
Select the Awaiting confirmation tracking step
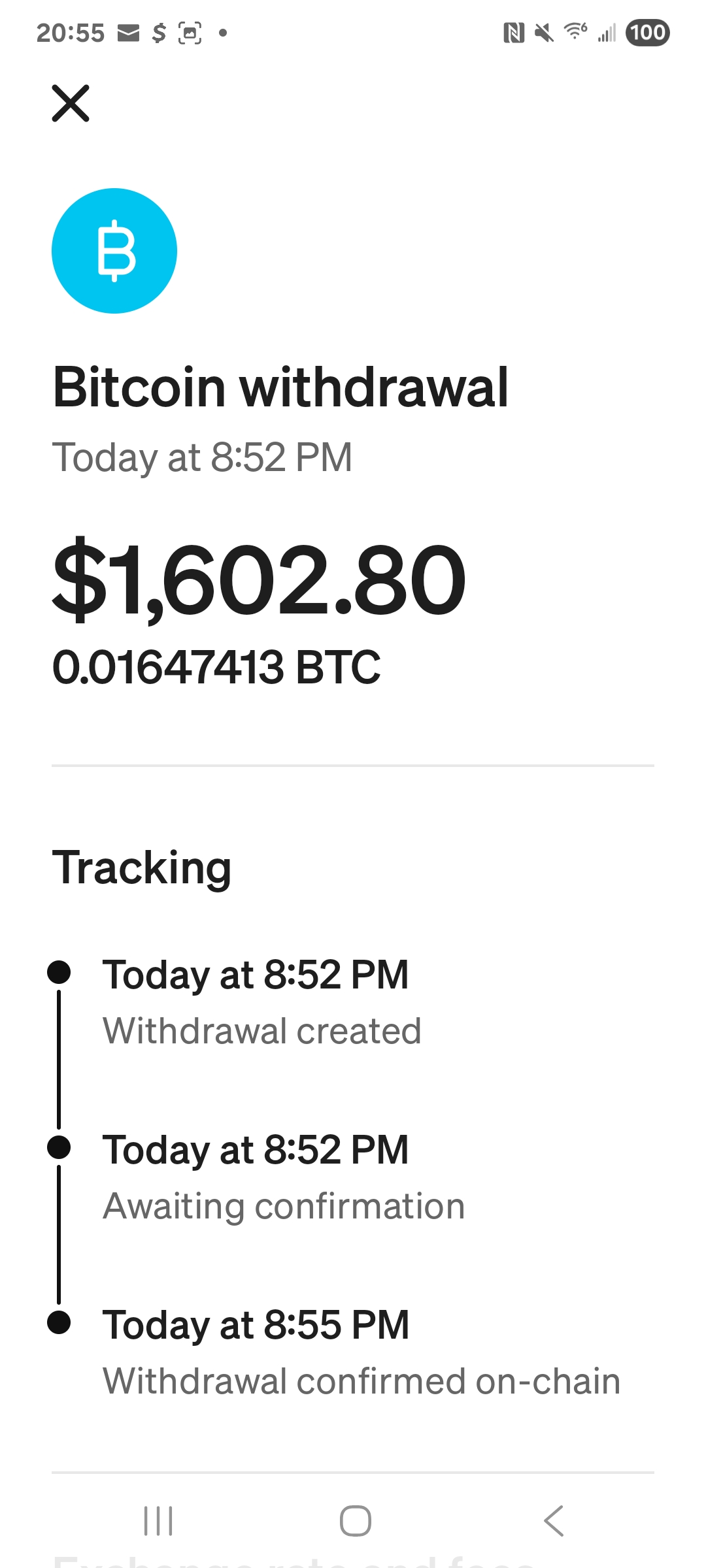pyautogui.click(x=284, y=1205)
